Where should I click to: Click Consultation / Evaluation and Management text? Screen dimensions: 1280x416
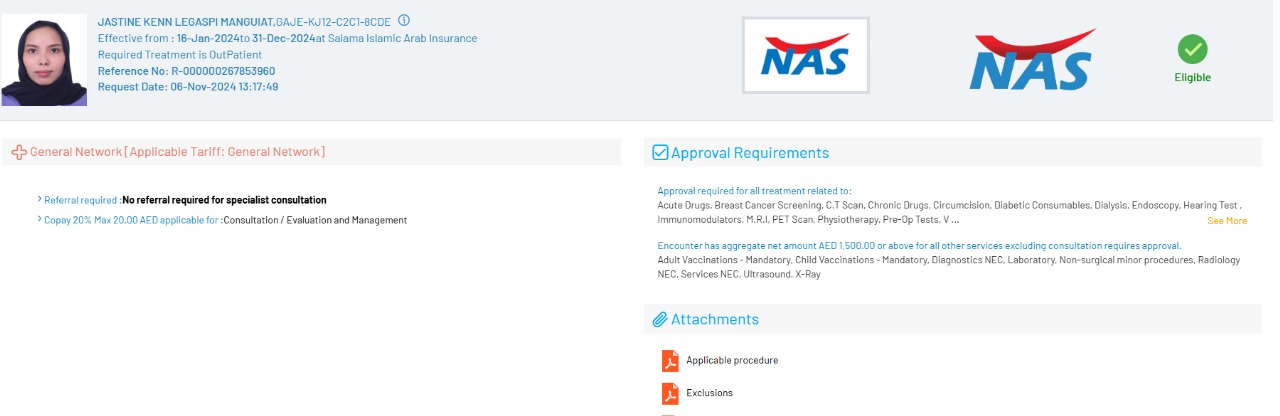[x=315, y=220]
